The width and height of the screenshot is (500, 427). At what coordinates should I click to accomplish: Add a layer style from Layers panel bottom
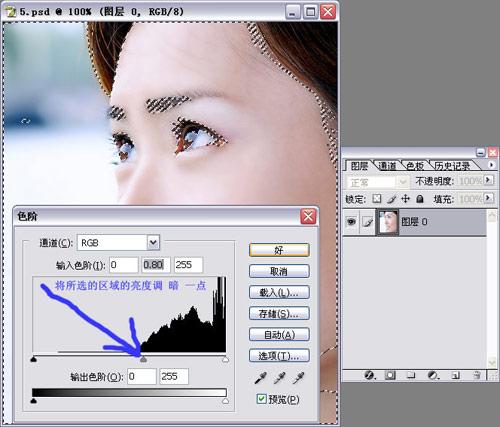pos(369,376)
